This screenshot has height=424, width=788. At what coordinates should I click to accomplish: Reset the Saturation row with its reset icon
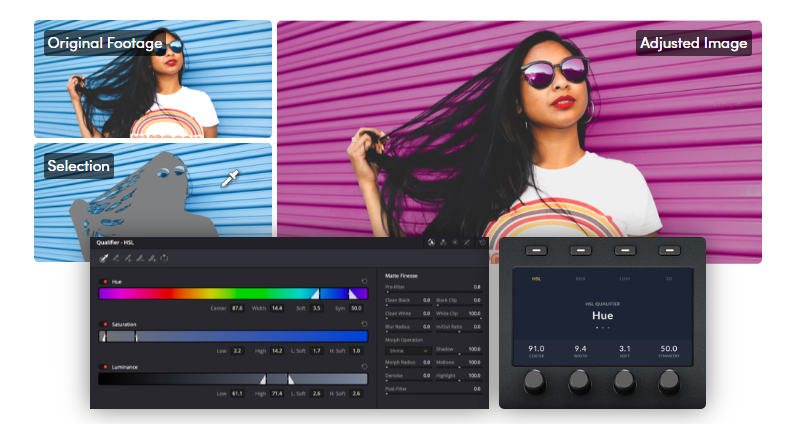364,324
